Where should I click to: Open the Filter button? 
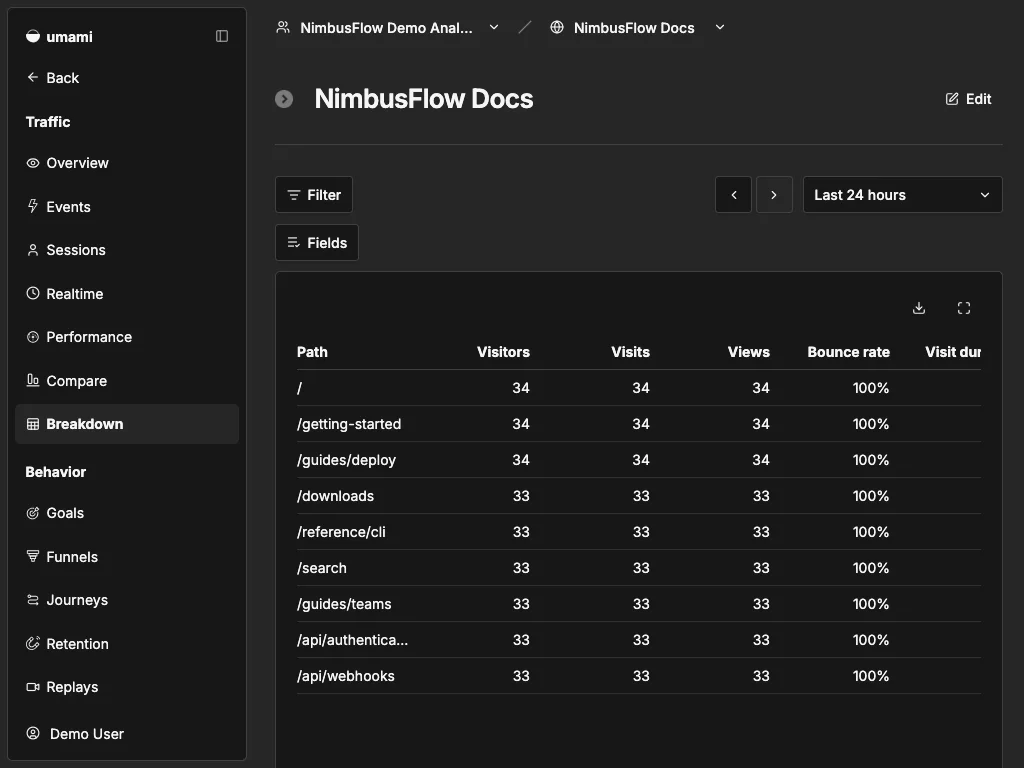pyautogui.click(x=314, y=195)
